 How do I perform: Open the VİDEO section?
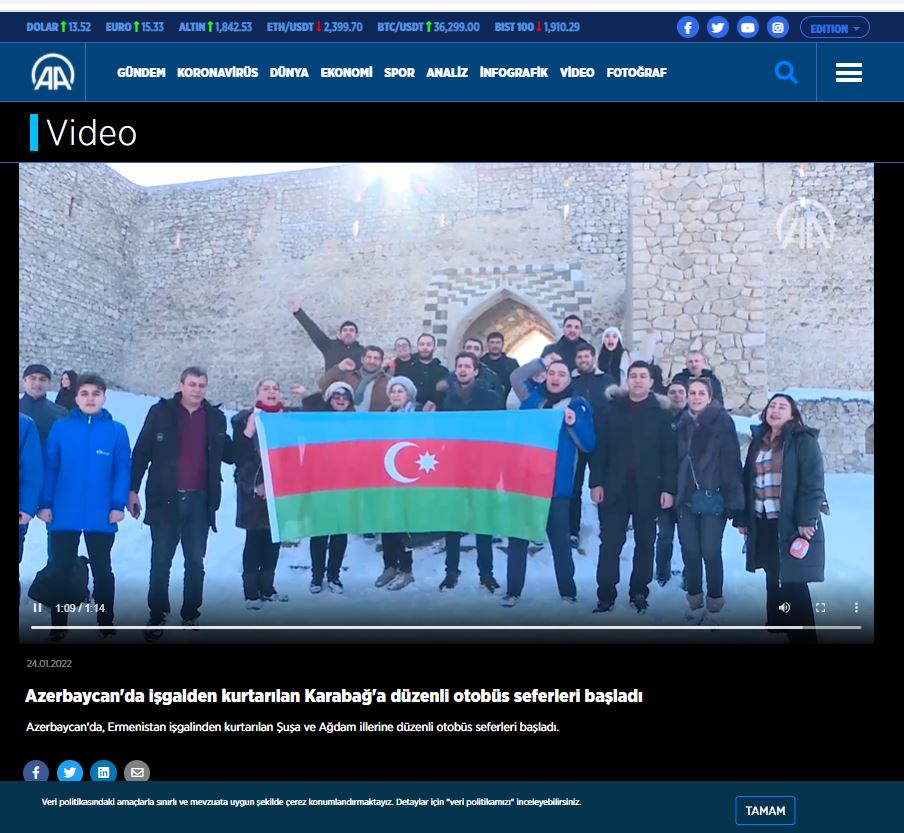click(x=577, y=73)
